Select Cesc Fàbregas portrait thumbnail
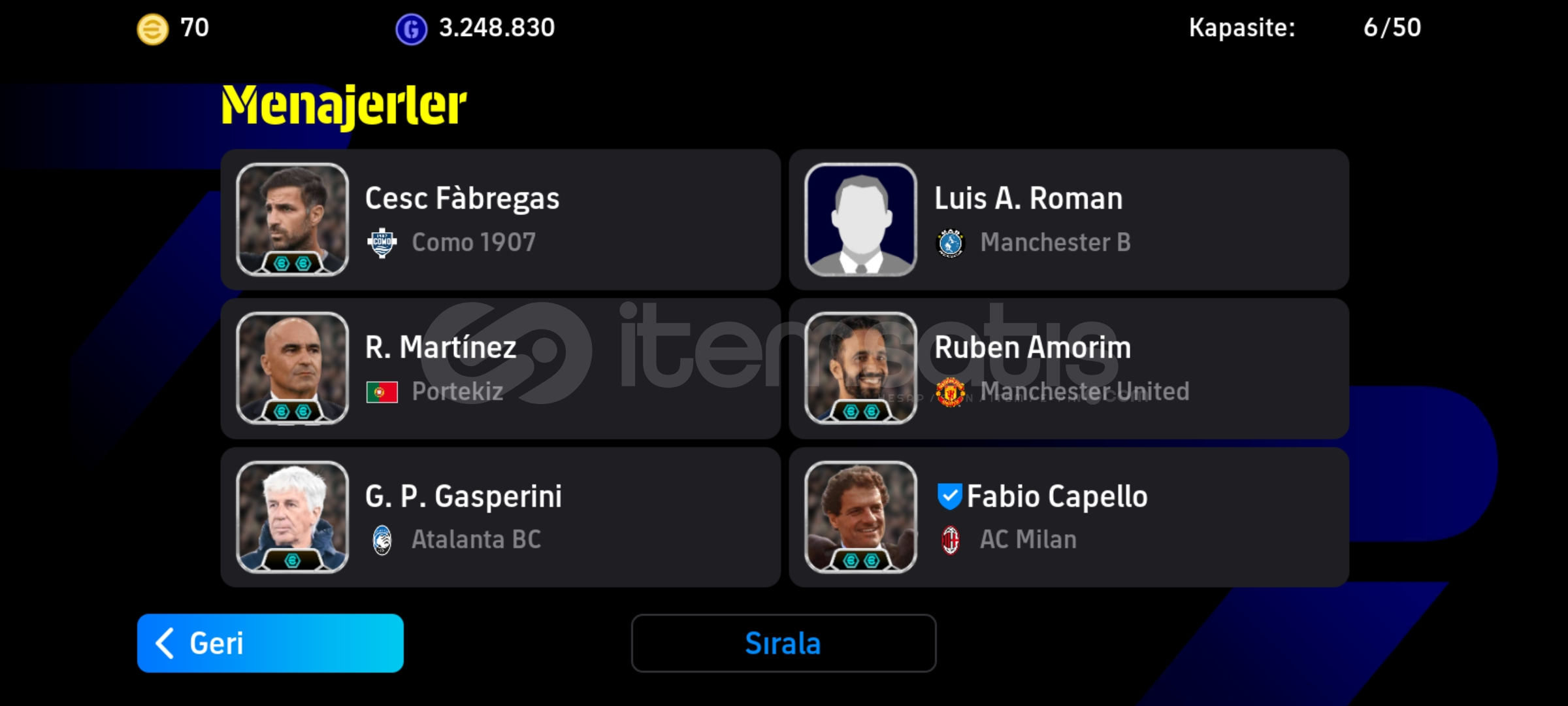The width and height of the screenshot is (1568, 706). 292,220
